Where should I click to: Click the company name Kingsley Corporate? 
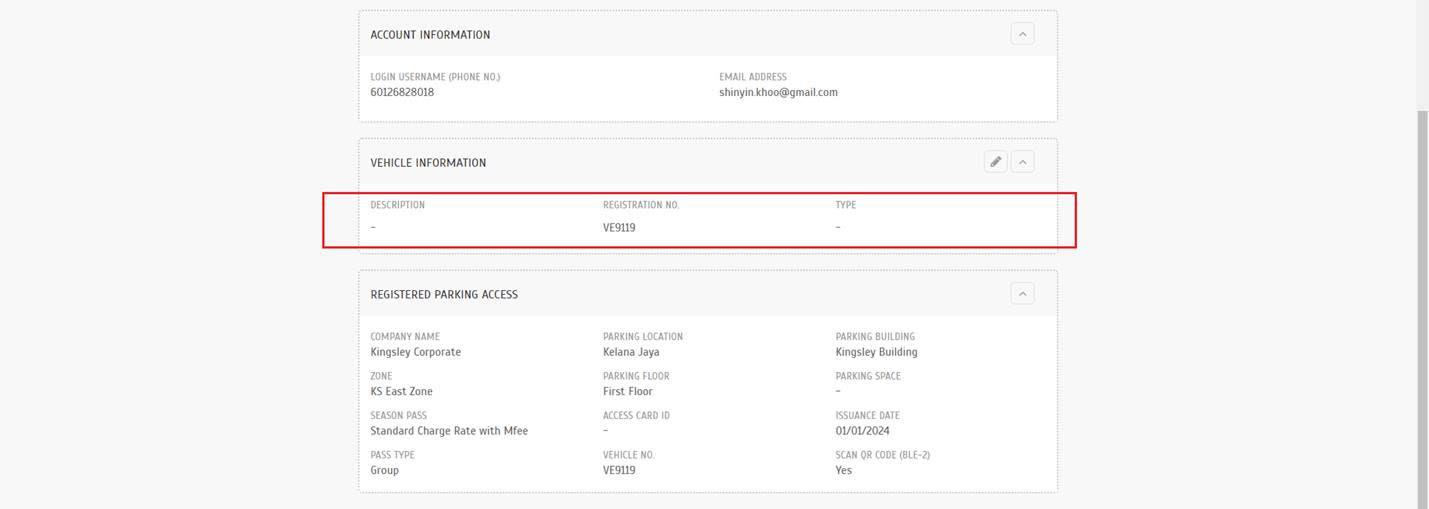415,352
